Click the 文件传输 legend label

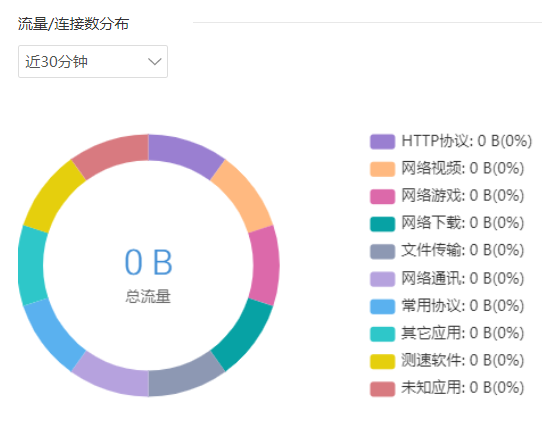pos(462,251)
